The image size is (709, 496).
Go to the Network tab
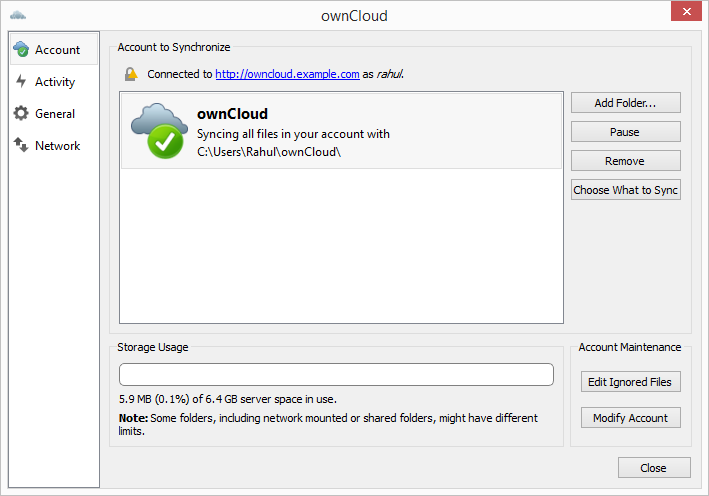tap(57, 146)
